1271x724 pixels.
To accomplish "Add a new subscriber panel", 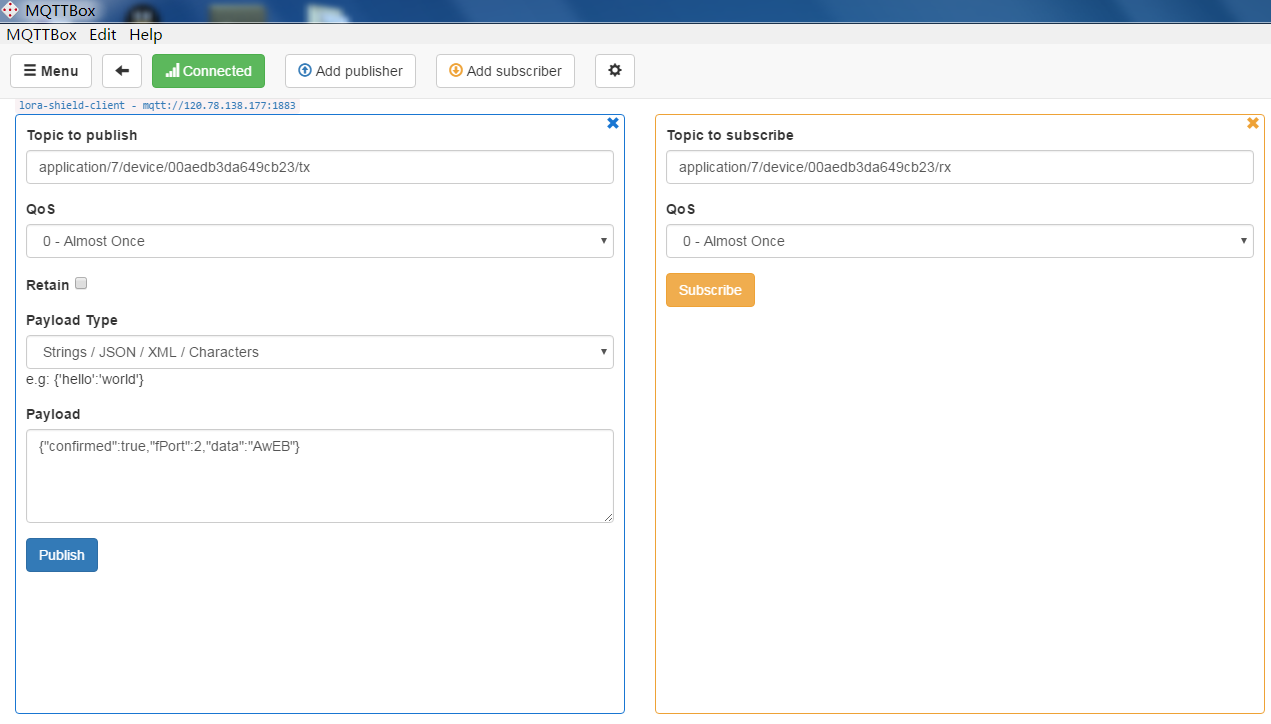I will [x=505, y=71].
